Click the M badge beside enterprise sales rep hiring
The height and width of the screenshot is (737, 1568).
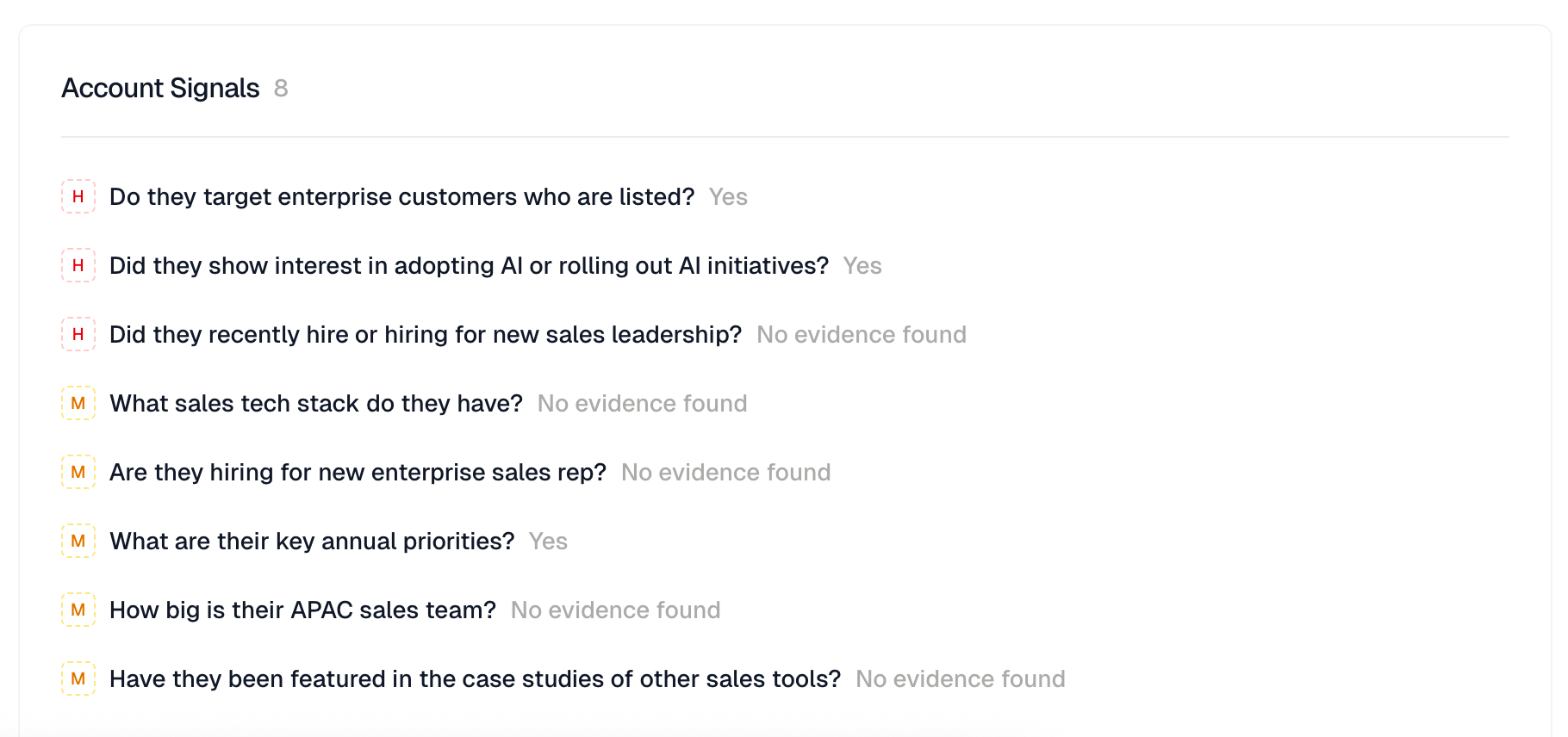click(x=78, y=472)
